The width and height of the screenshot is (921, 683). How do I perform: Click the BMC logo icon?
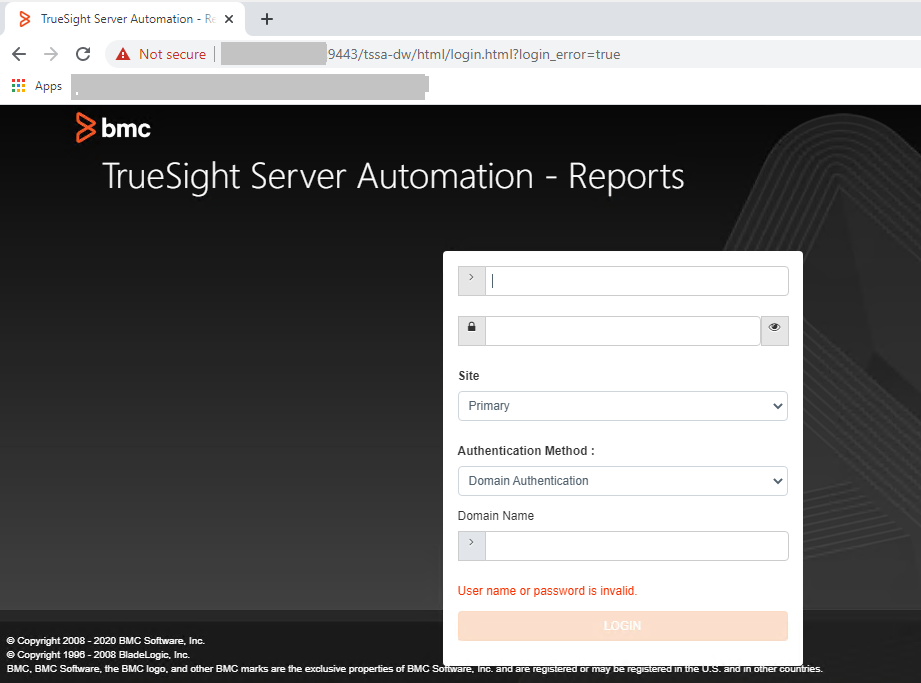(x=82, y=127)
